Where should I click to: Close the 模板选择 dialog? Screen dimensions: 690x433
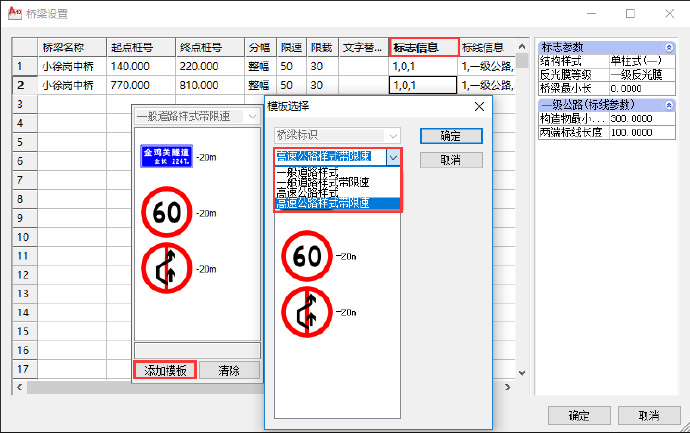click(x=479, y=106)
